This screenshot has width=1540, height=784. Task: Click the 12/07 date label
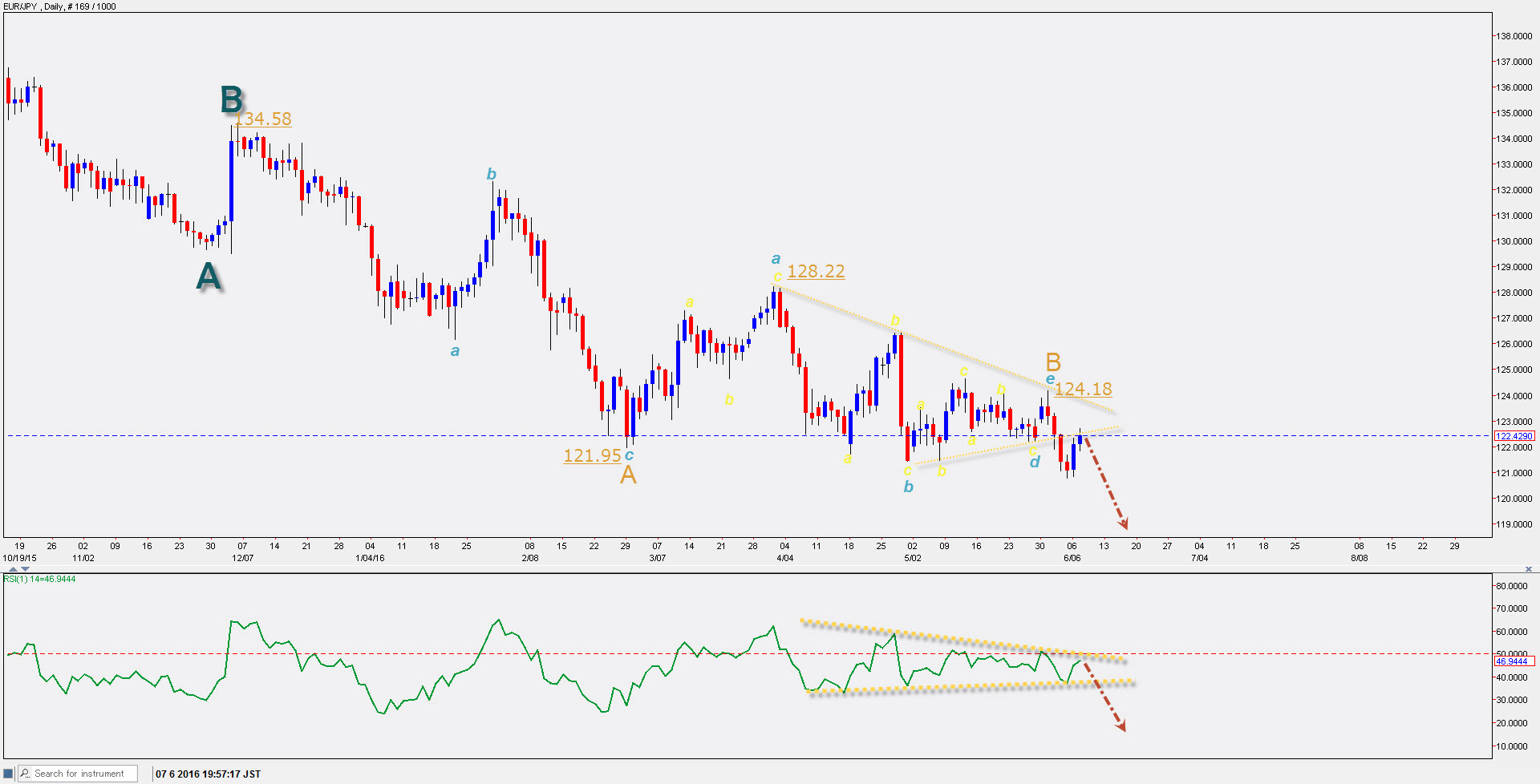click(243, 558)
